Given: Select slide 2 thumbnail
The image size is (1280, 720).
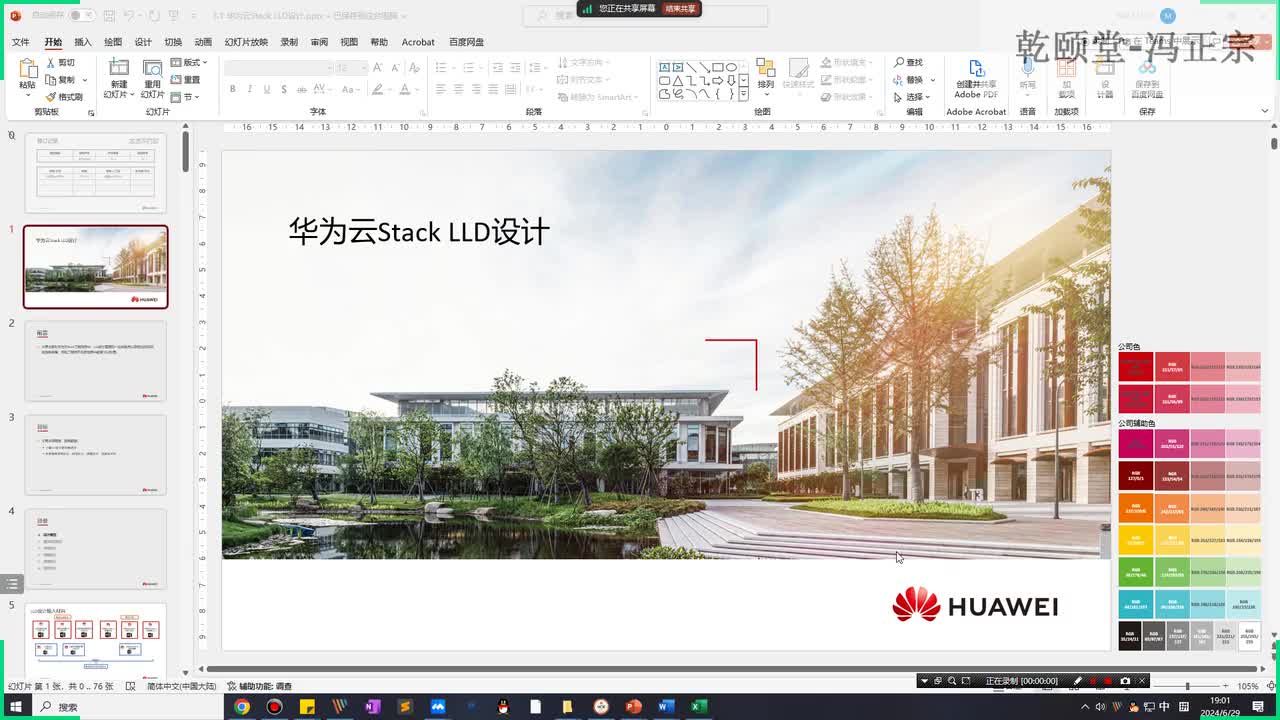Looking at the screenshot, I should pos(96,361).
